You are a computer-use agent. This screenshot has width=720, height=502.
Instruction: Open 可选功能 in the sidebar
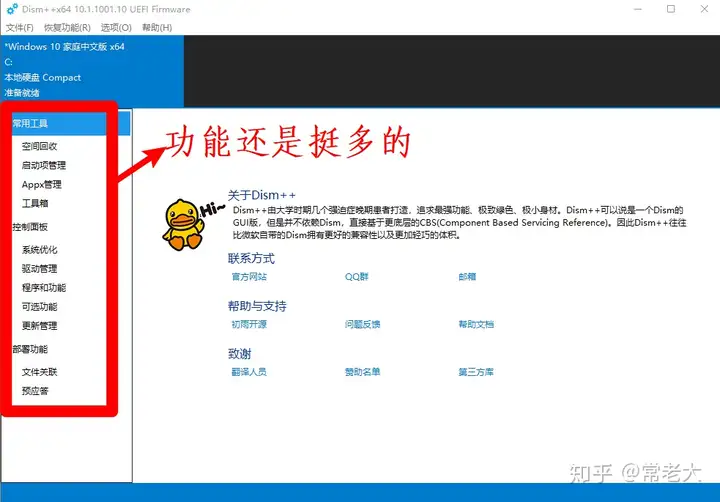[39, 307]
